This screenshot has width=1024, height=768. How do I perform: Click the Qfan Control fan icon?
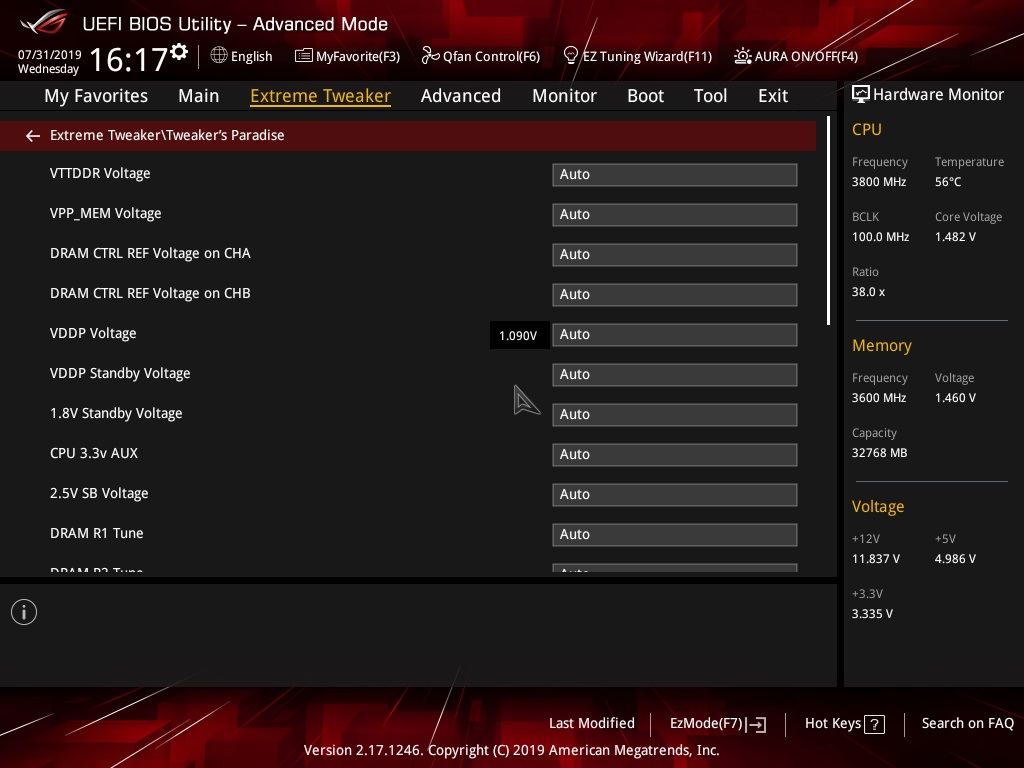pyautogui.click(x=430, y=56)
